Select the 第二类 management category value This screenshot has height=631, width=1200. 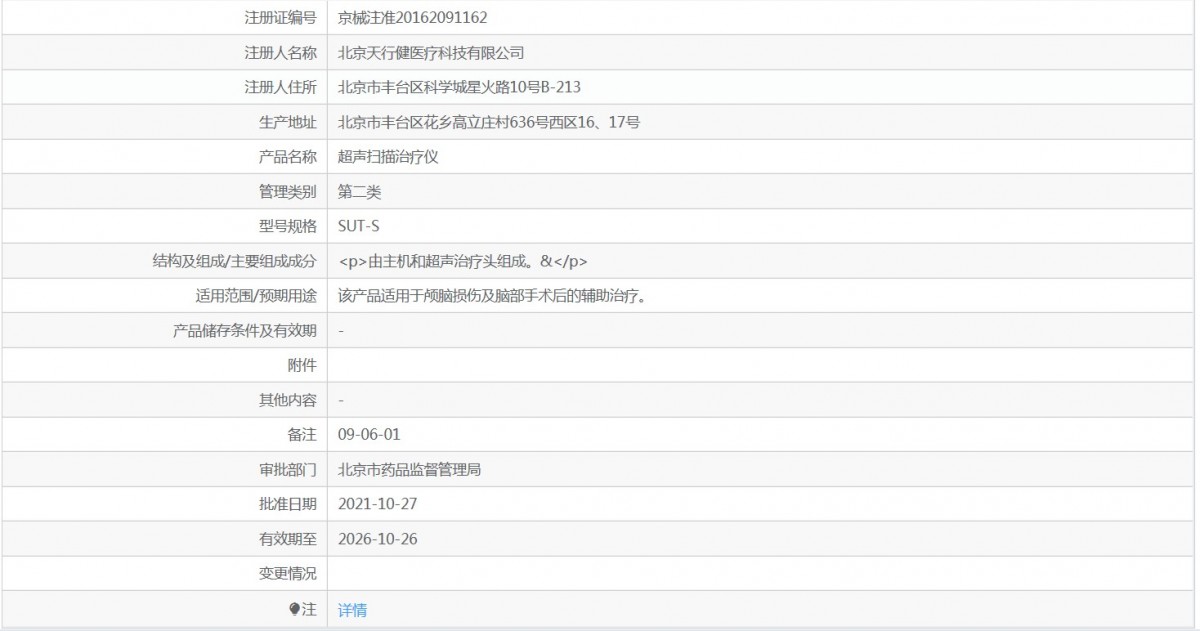[360, 192]
